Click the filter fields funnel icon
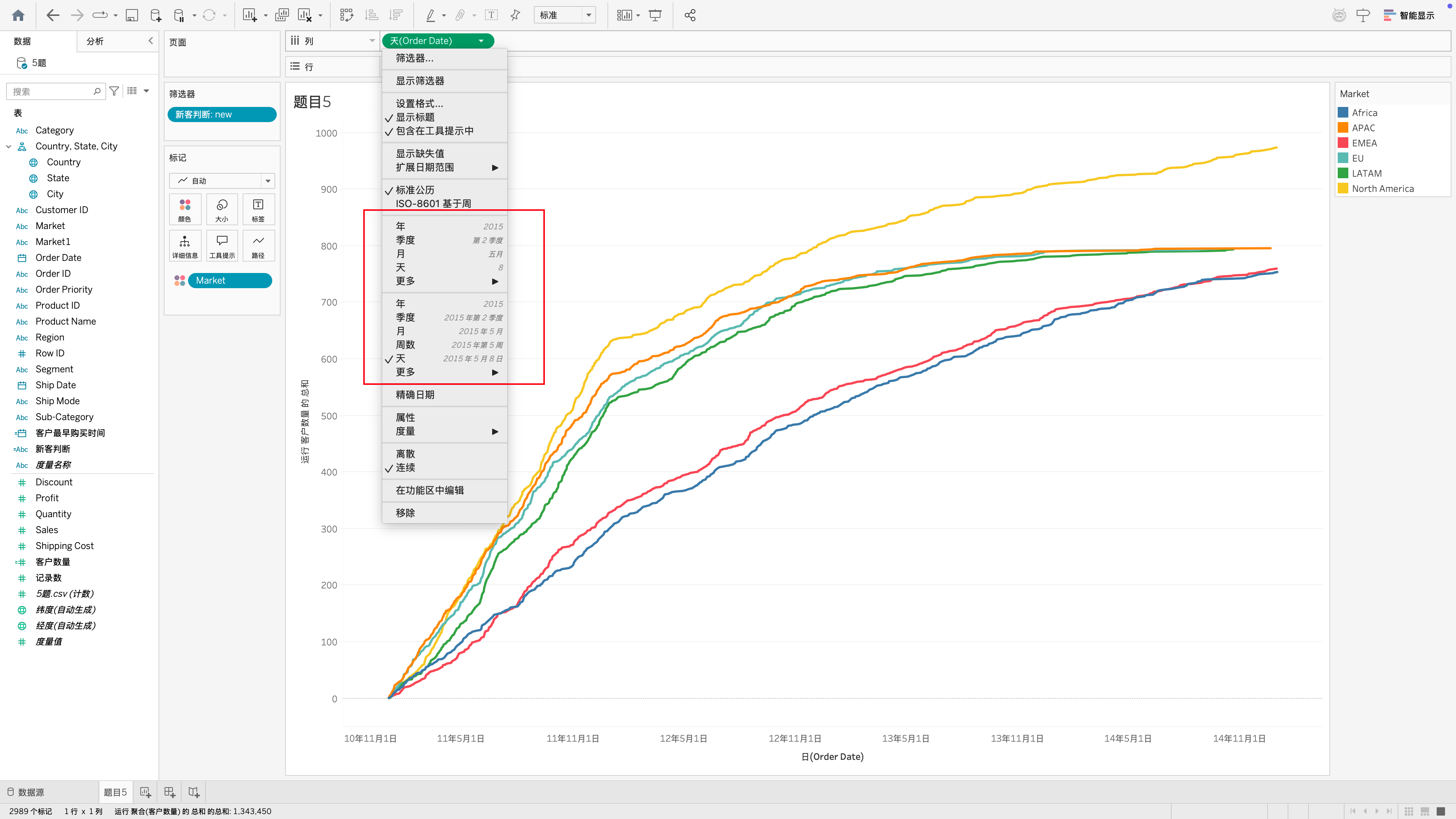 pos(114,91)
